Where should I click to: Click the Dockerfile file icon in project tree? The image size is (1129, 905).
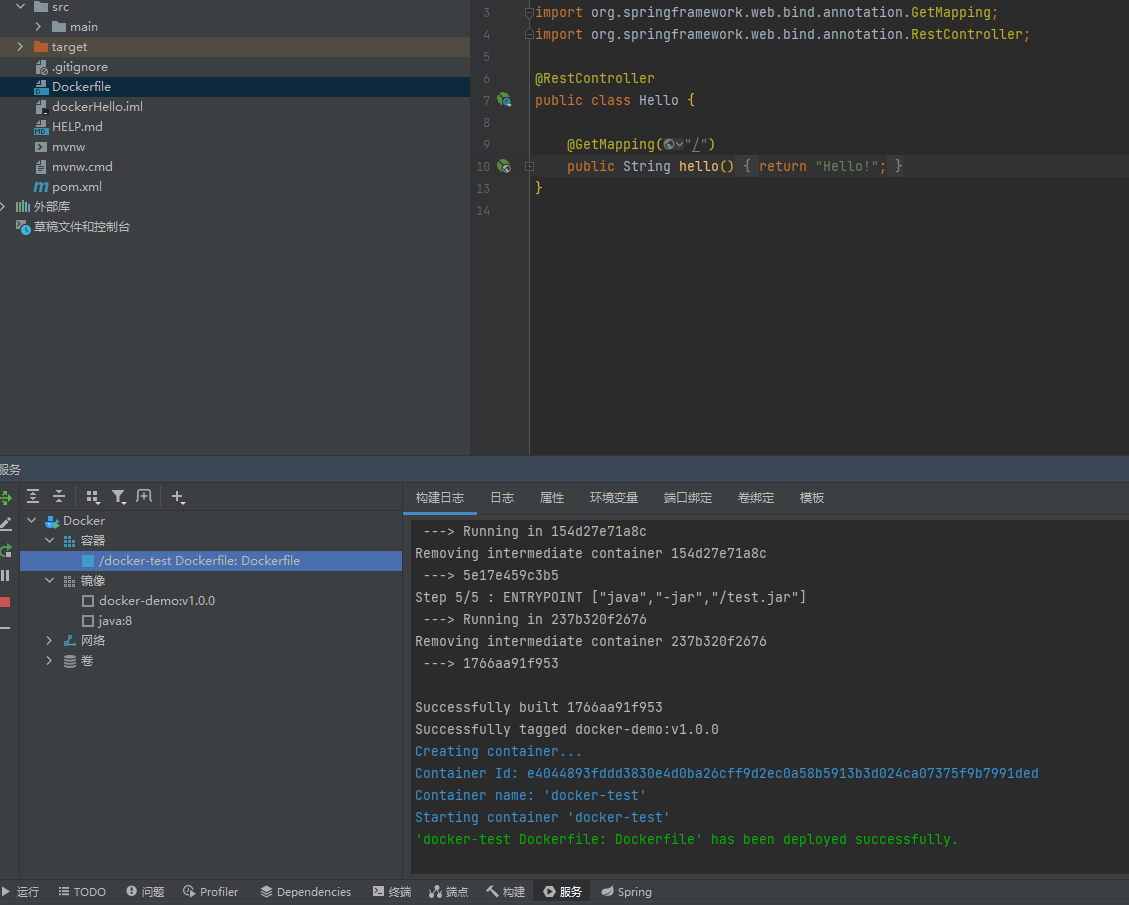(41, 87)
